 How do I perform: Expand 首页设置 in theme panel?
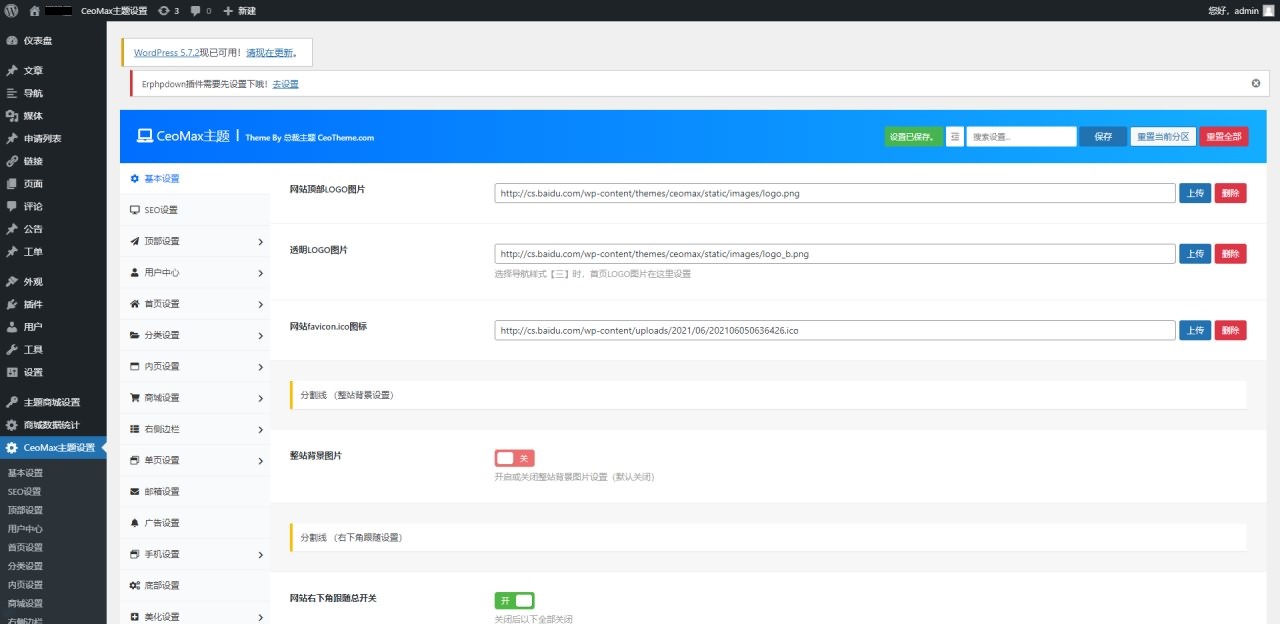click(x=195, y=304)
